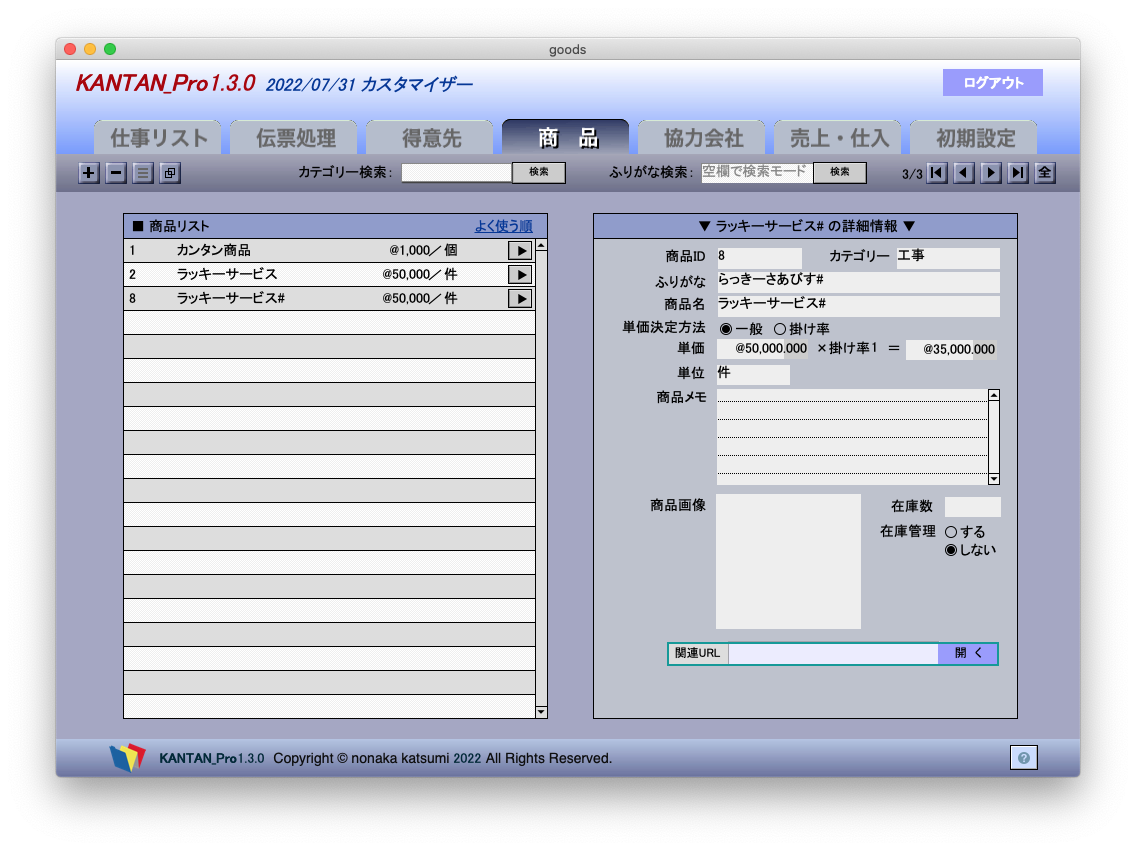This screenshot has width=1136, height=851.
Task: Click into the 商品メモ text area
Action: click(853, 437)
